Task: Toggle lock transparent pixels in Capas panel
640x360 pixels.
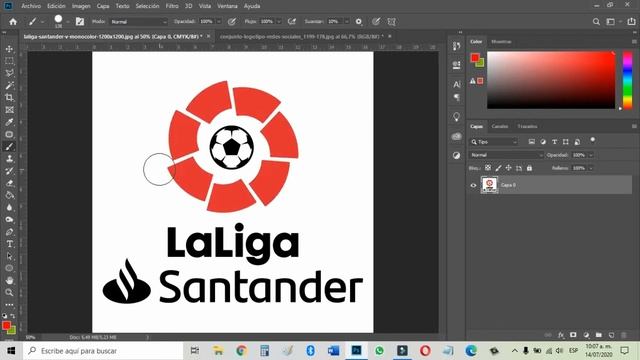Action: (x=488, y=168)
